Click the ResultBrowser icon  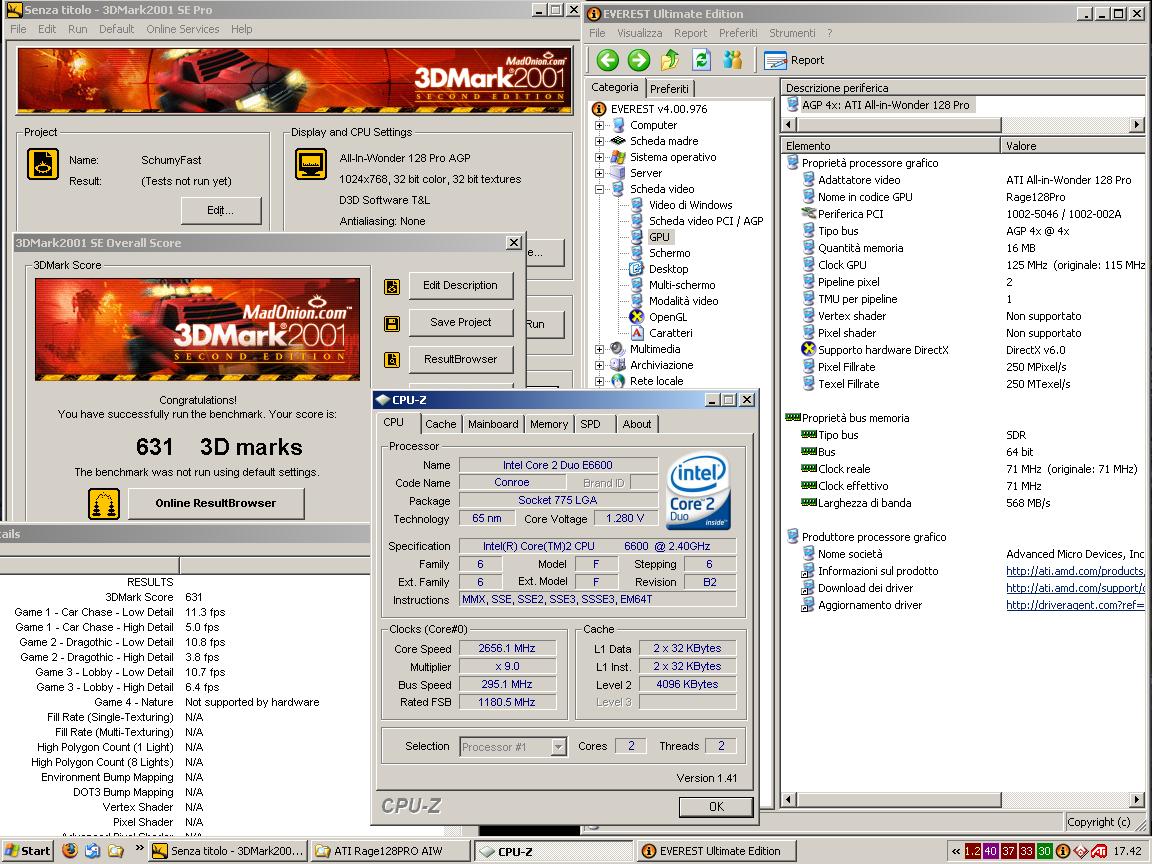click(392, 360)
